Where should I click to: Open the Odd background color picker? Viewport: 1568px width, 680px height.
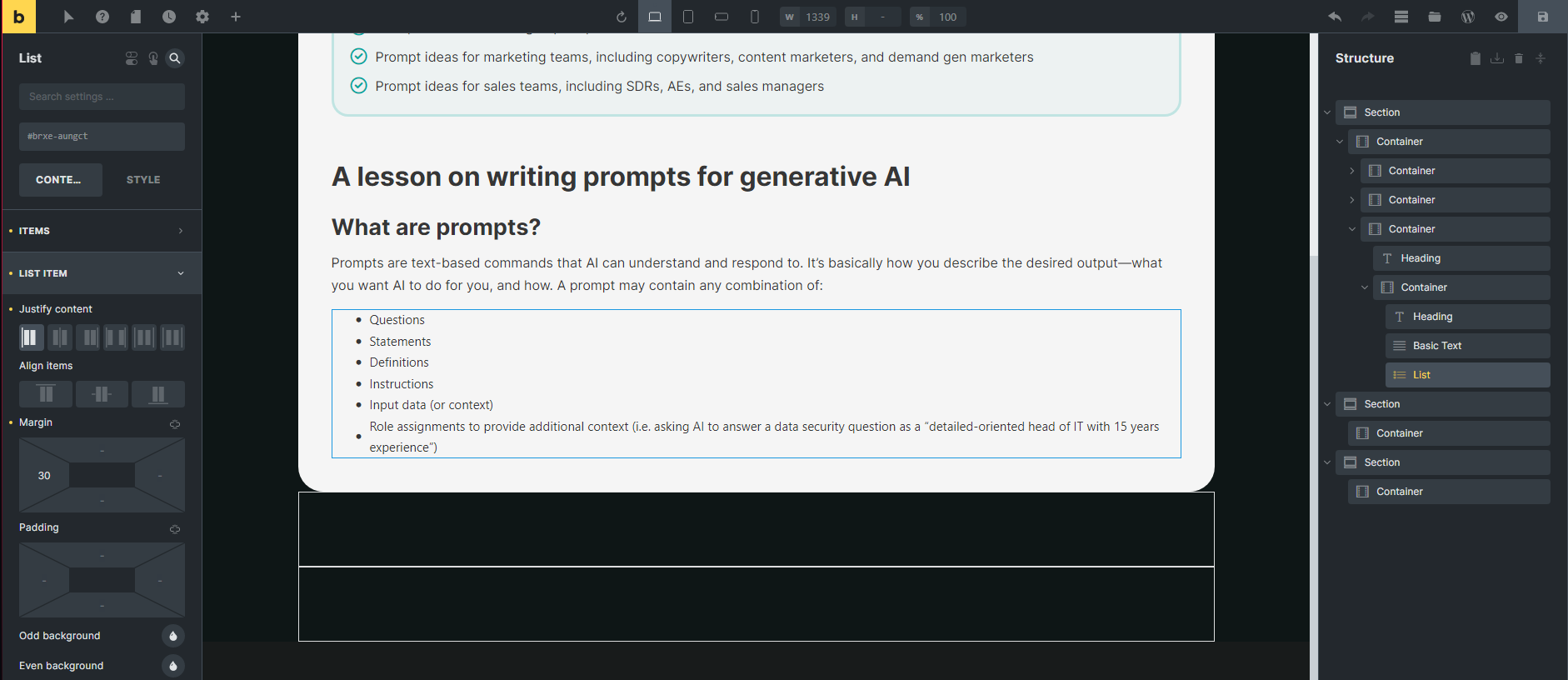pyautogui.click(x=172, y=636)
